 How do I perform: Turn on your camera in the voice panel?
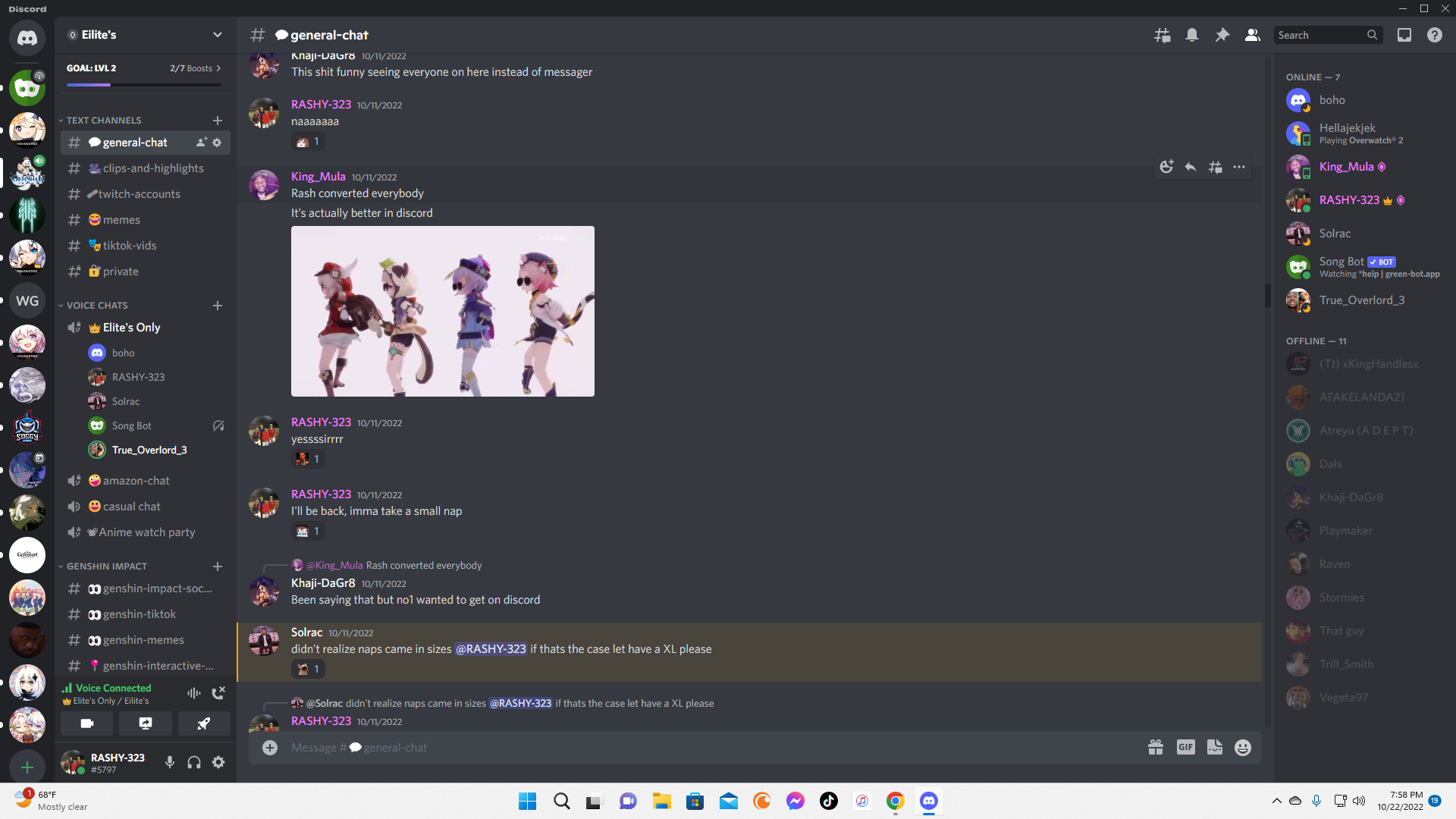point(86,723)
